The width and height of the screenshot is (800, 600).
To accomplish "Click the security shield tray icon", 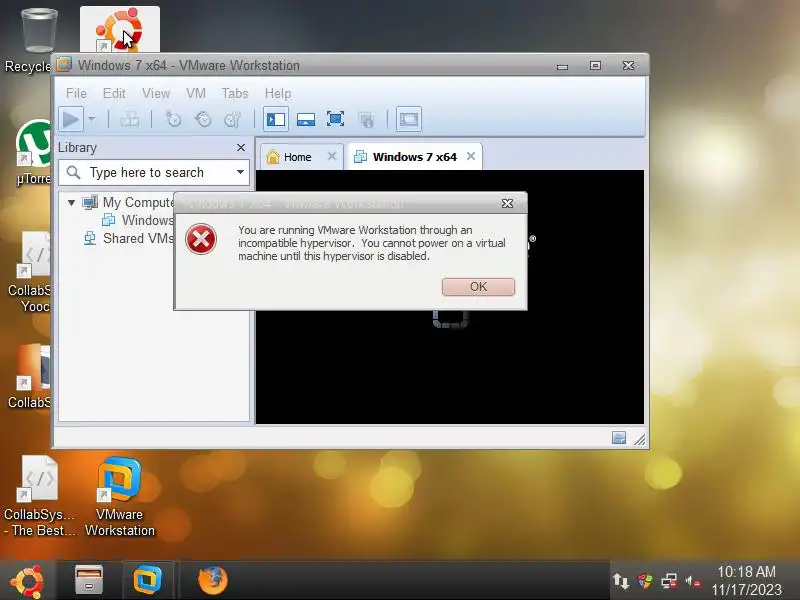I will [645, 581].
